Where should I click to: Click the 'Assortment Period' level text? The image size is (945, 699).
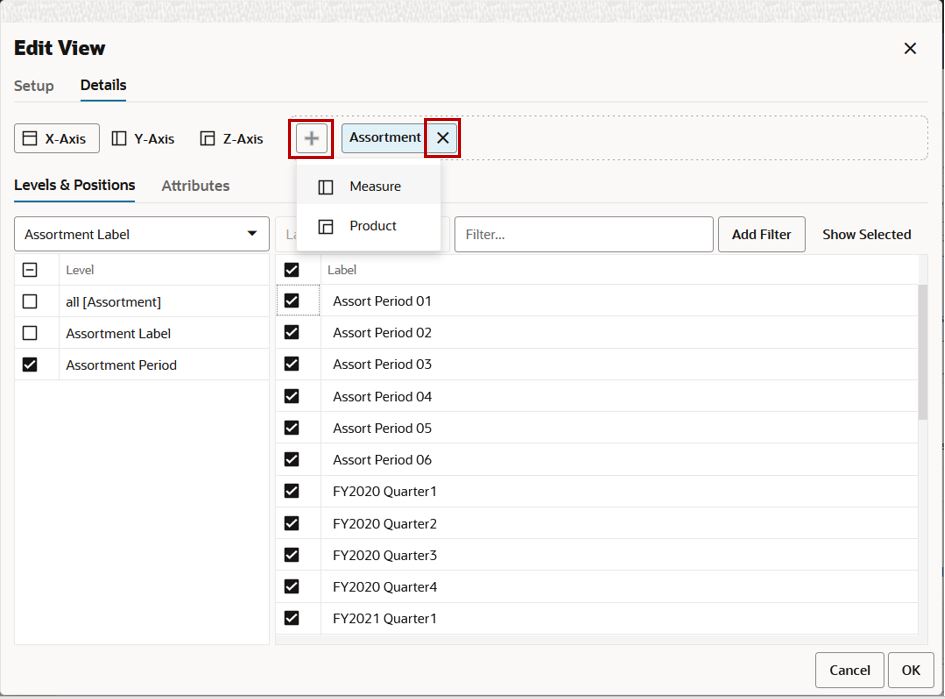pyautogui.click(x=121, y=365)
